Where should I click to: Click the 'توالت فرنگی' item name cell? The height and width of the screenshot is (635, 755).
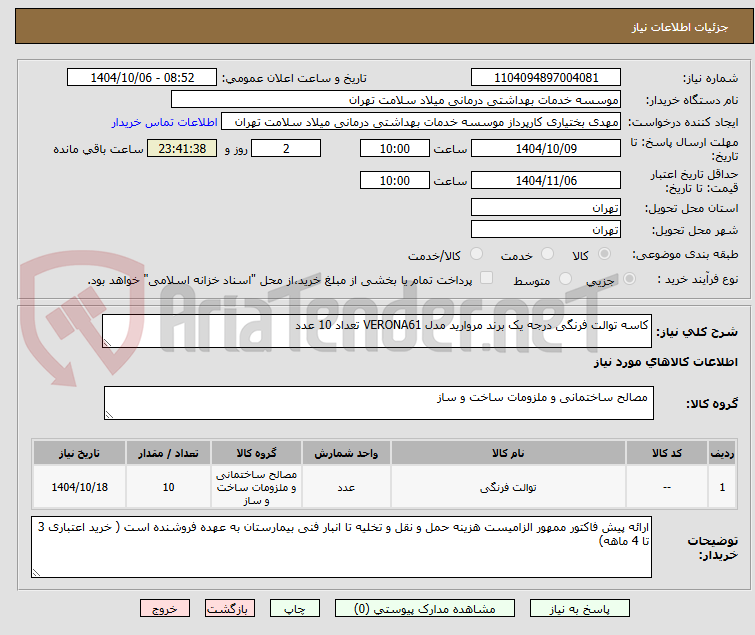tap(508, 487)
